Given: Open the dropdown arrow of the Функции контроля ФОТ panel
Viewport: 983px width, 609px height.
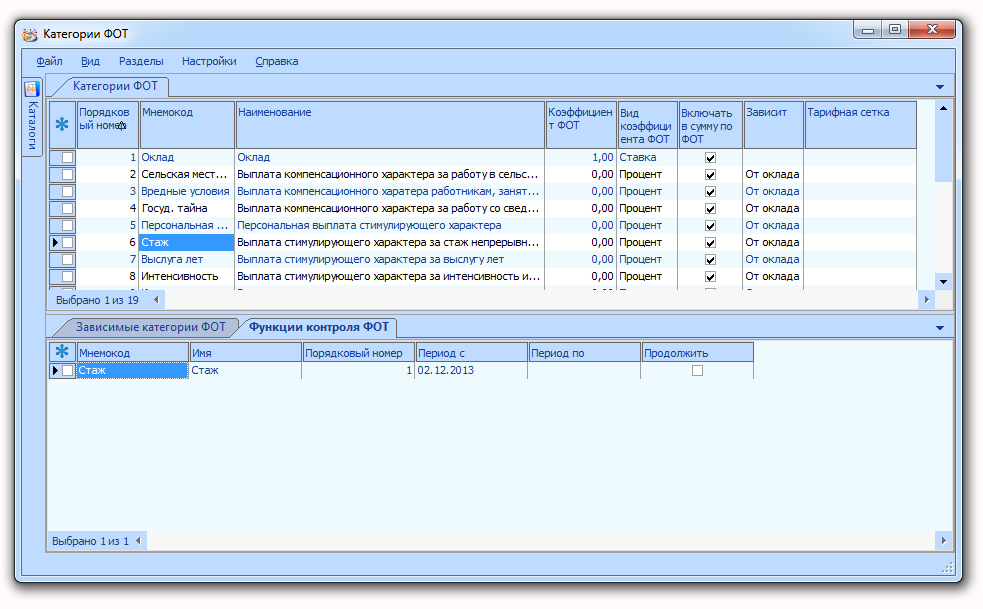Looking at the screenshot, I should point(940,328).
